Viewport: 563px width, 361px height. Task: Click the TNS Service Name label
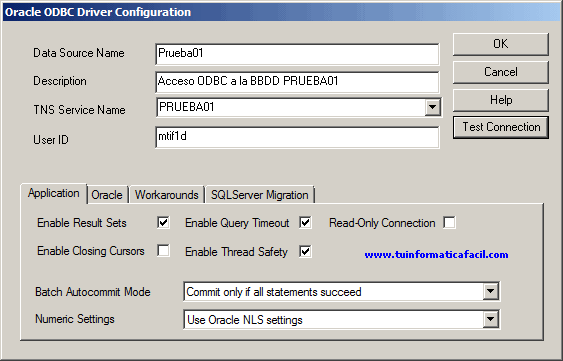click(x=79, y=110)
